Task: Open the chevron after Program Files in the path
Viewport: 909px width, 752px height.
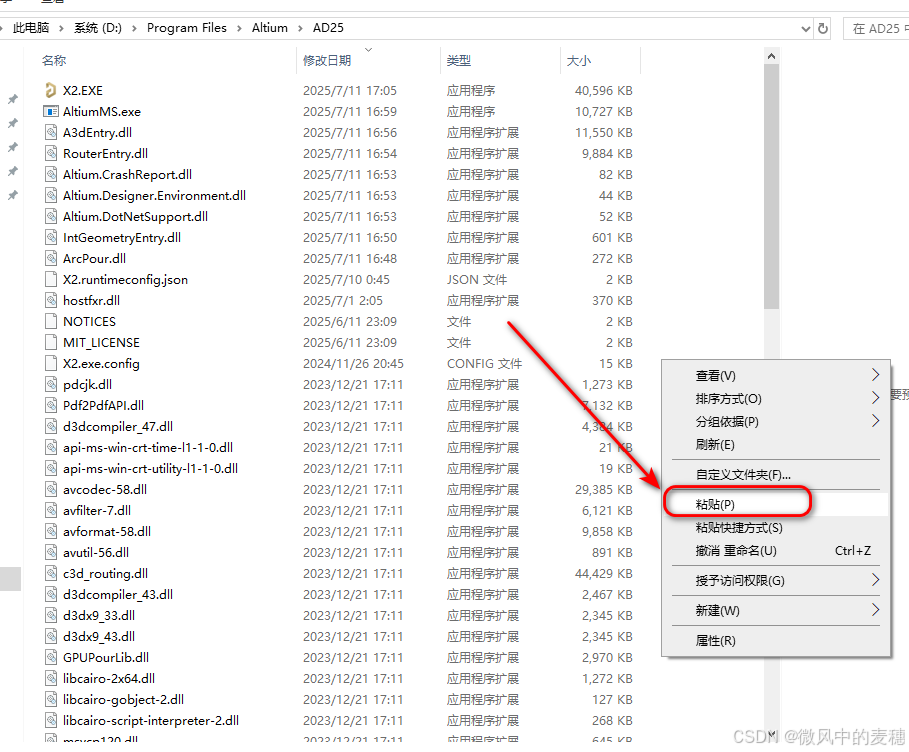Action: click(x=239, y=28)
